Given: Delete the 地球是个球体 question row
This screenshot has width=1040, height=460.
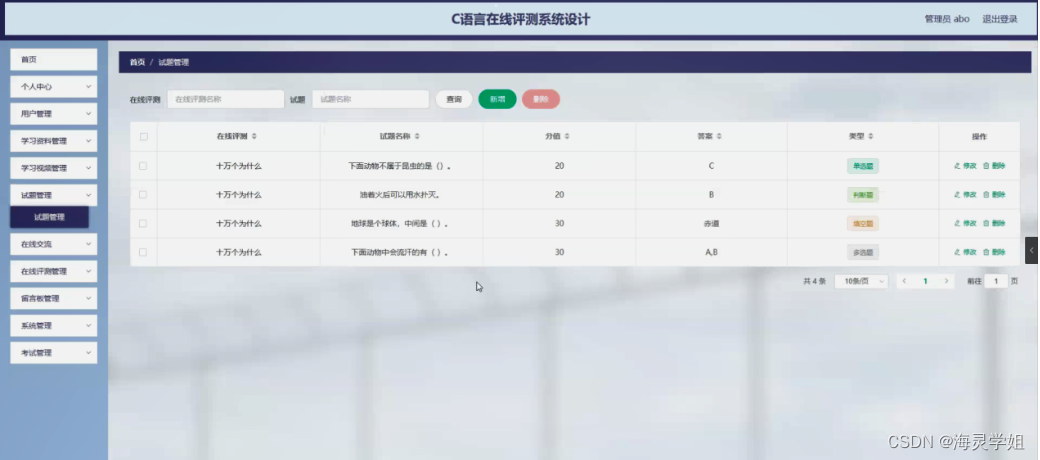Looking at the screenshot, I should (994, 223).
